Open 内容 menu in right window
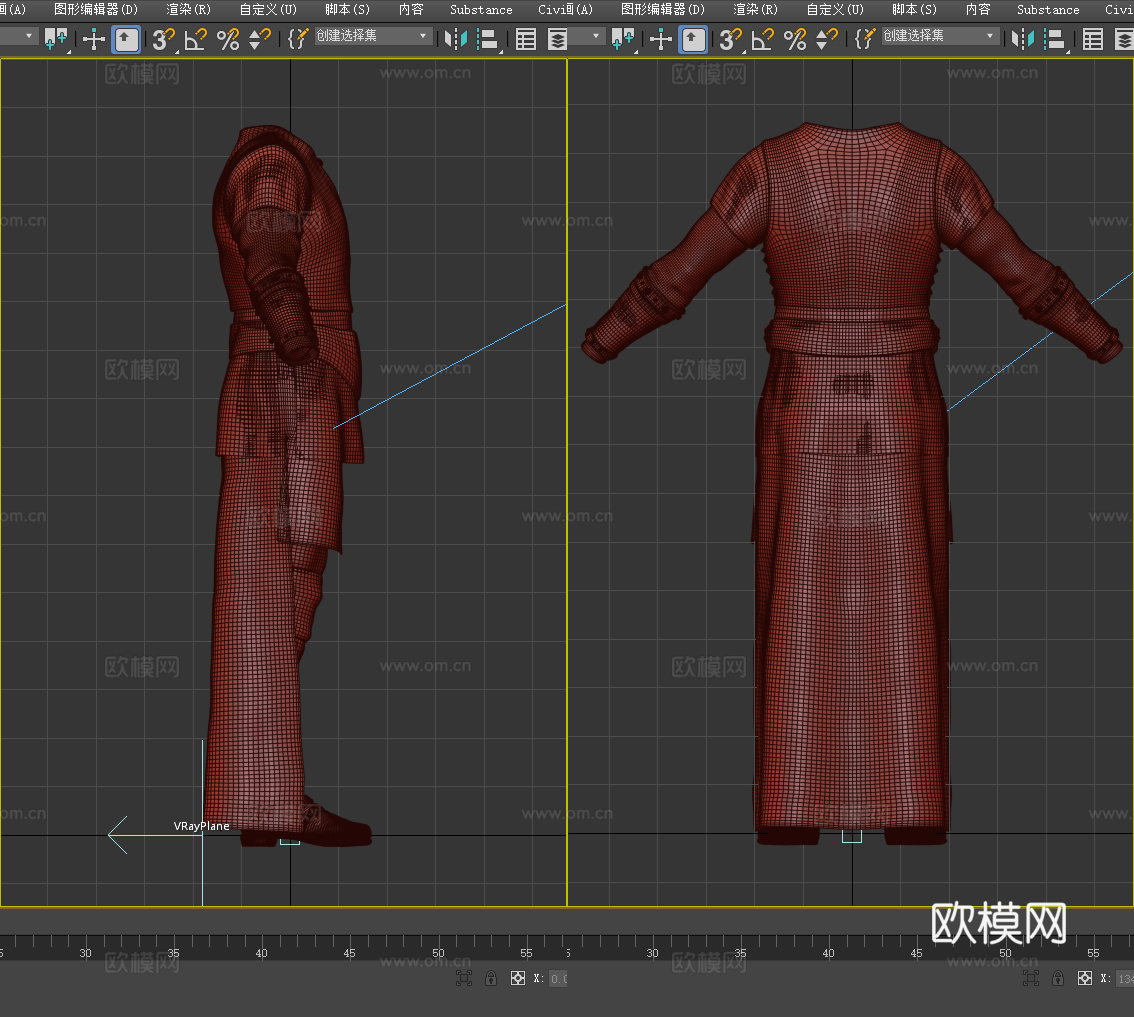The width and height of the screenshot is (1134, 1017). 978,9
